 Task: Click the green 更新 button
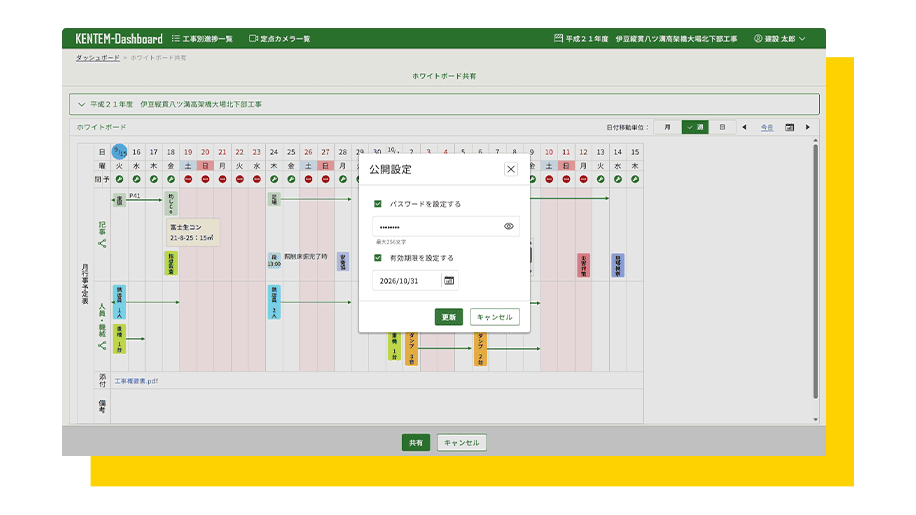coord(449,317)
